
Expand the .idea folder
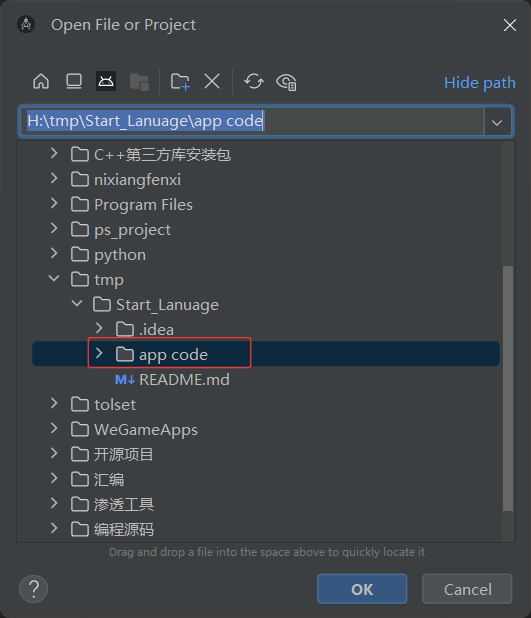point(99,329)
